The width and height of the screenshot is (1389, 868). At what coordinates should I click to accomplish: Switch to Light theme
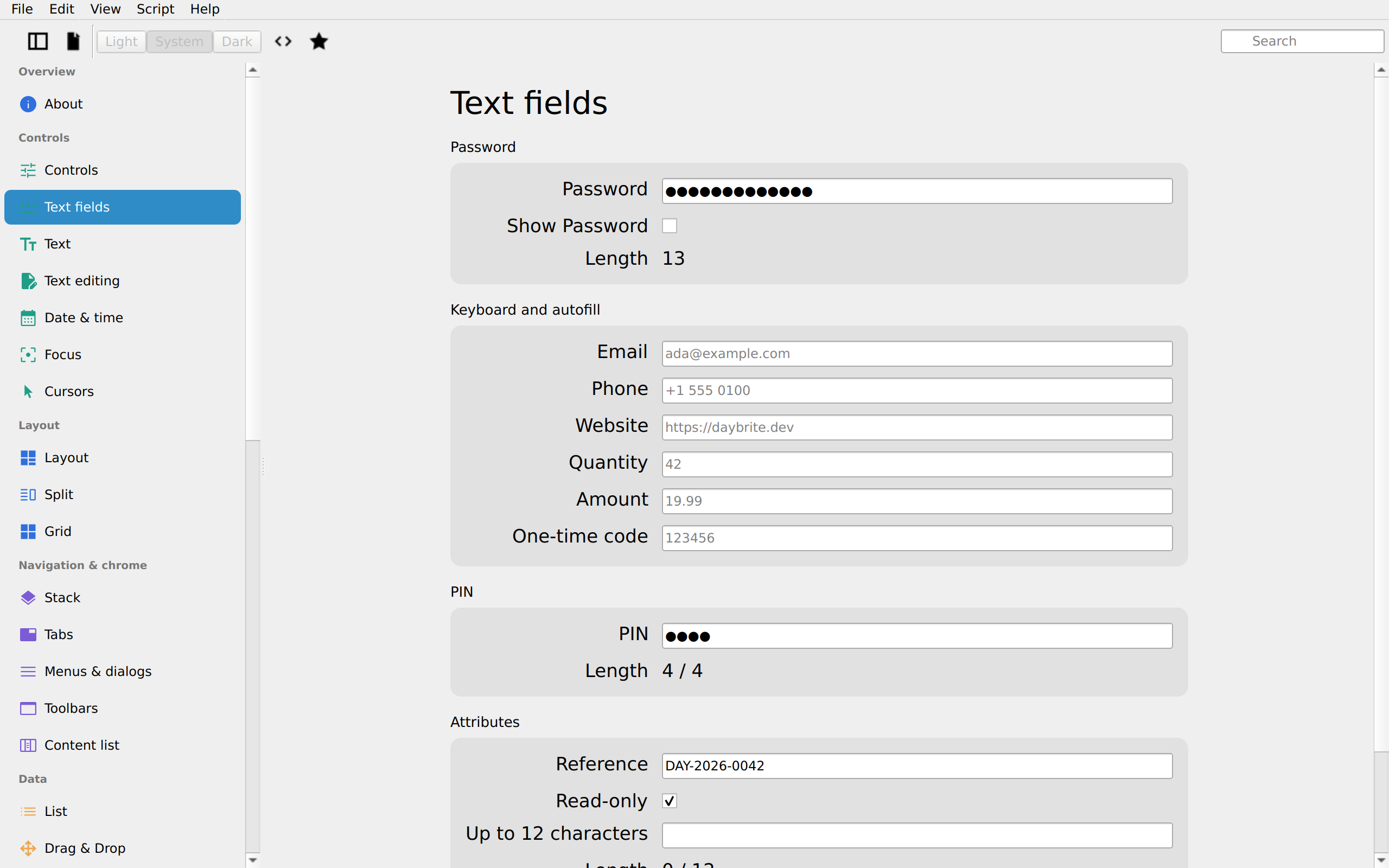(121, 41)
